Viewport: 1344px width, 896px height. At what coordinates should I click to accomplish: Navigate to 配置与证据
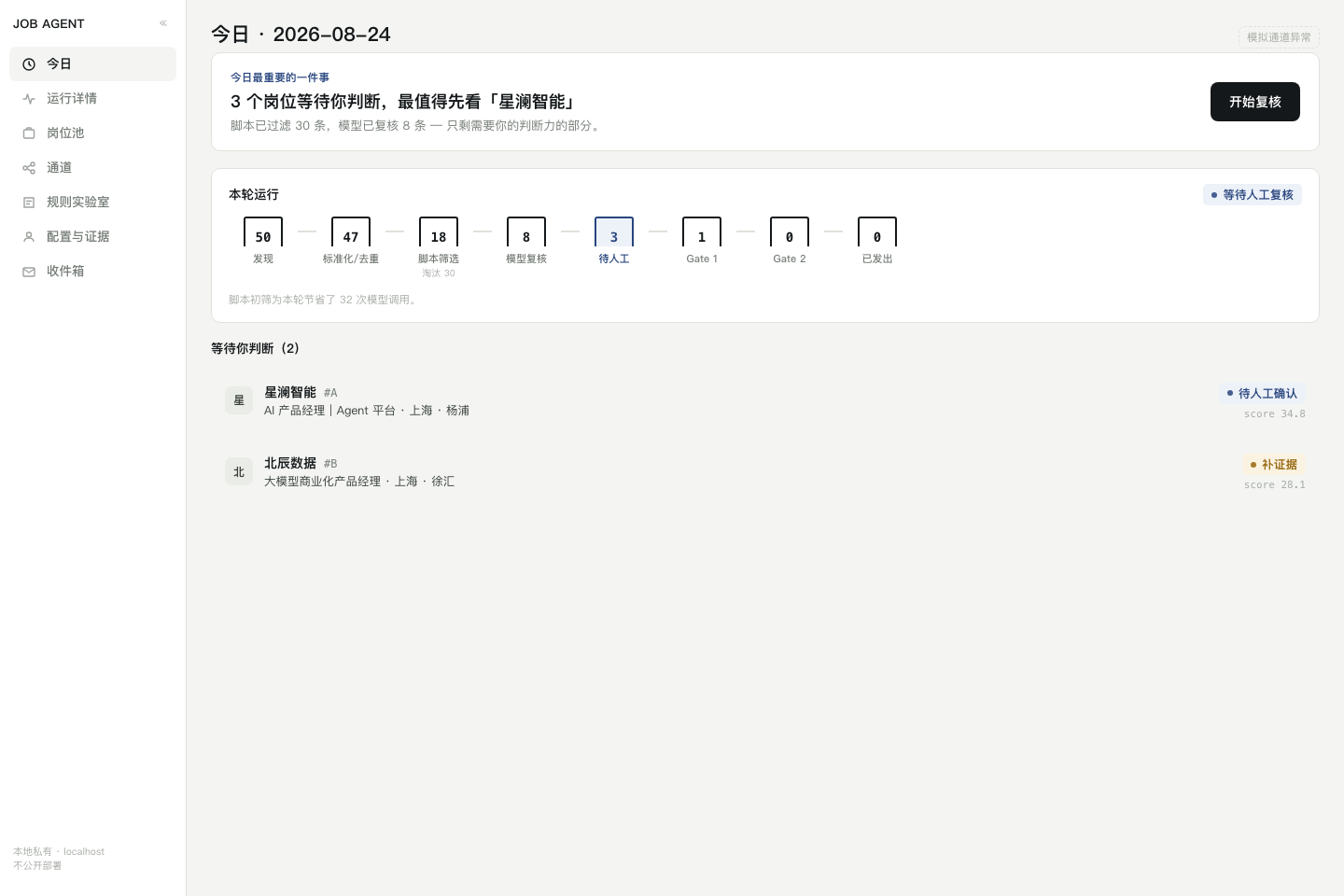point(92,236)
